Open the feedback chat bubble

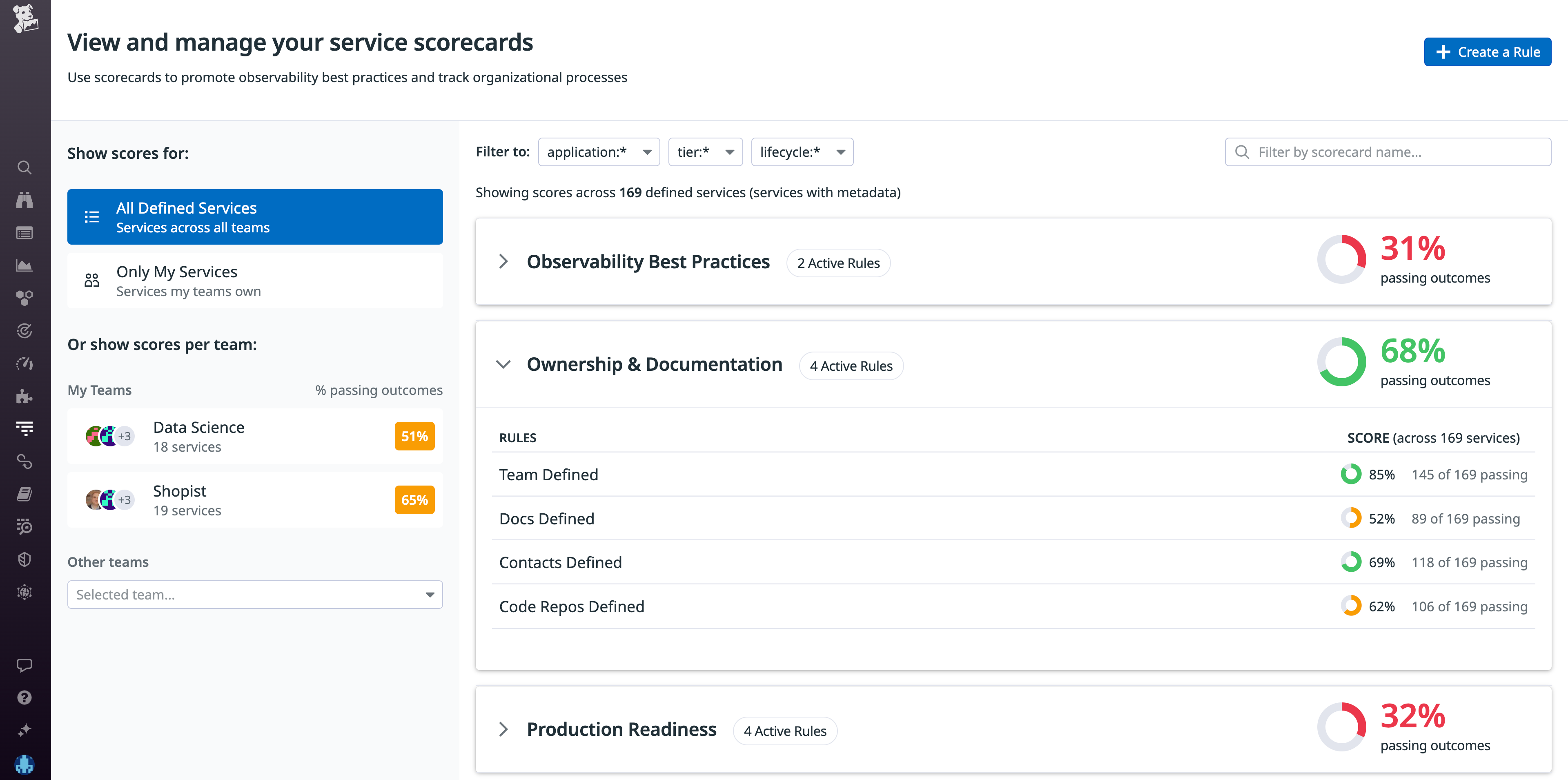pos(24,664)
